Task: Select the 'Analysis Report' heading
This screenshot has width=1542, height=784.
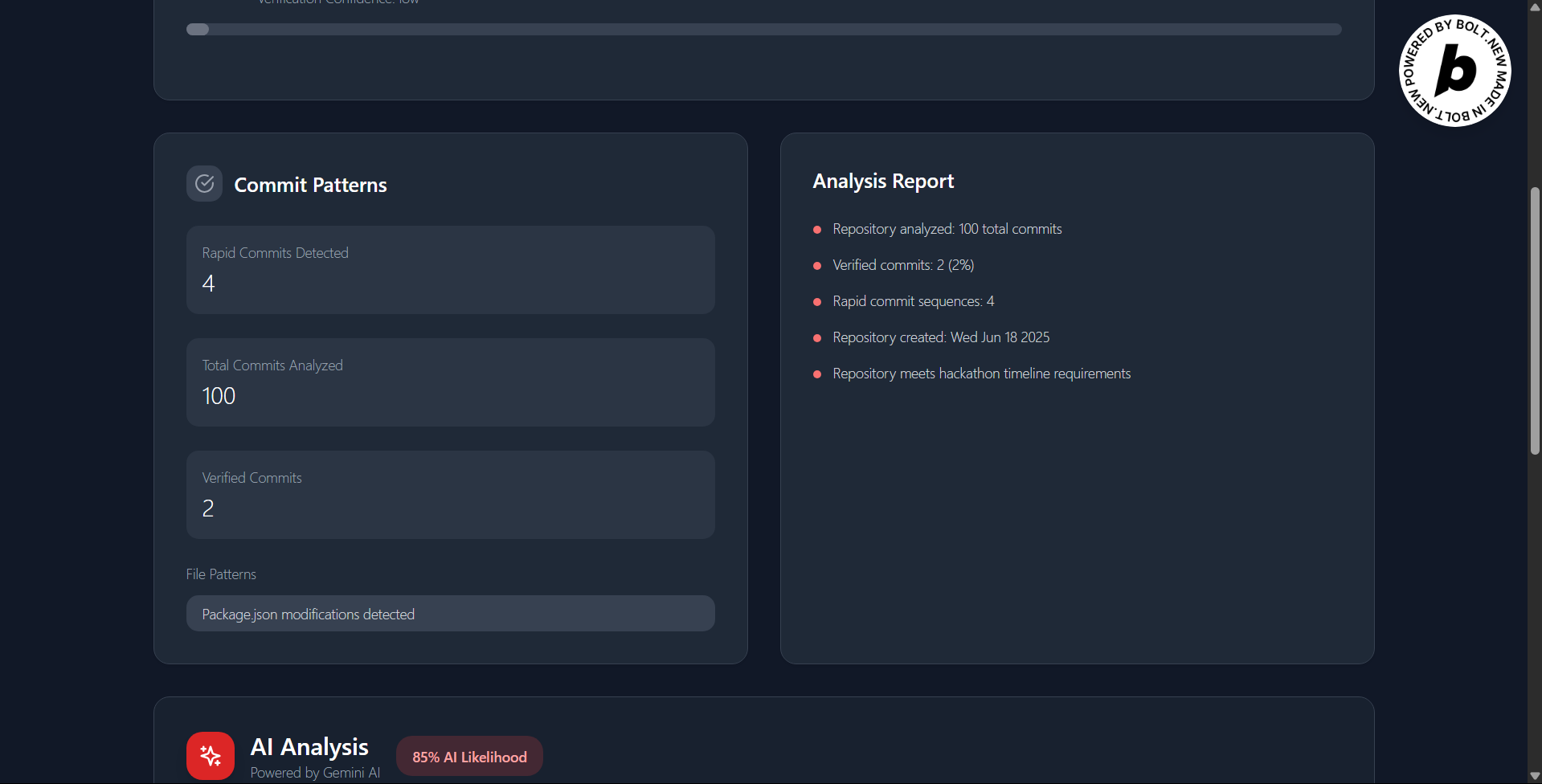Action: [x=883, y=182]
